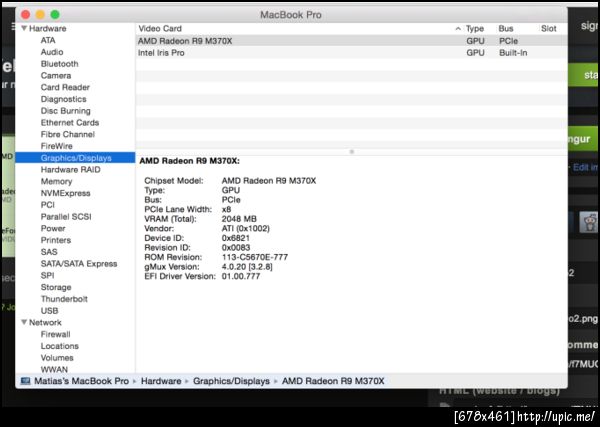Click the split pane divider handle
The width and height of the screenshot is (600, 427).
(x=352, y=152)
